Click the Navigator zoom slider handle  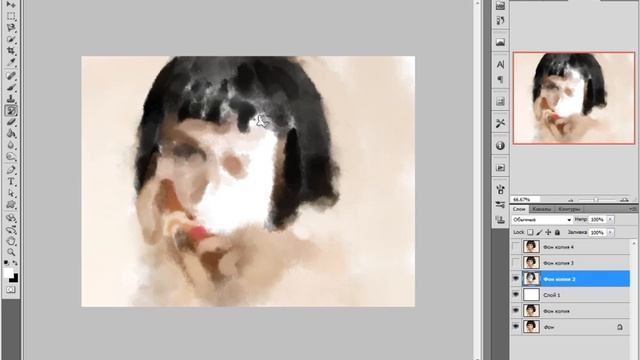(x=596, y=200)
